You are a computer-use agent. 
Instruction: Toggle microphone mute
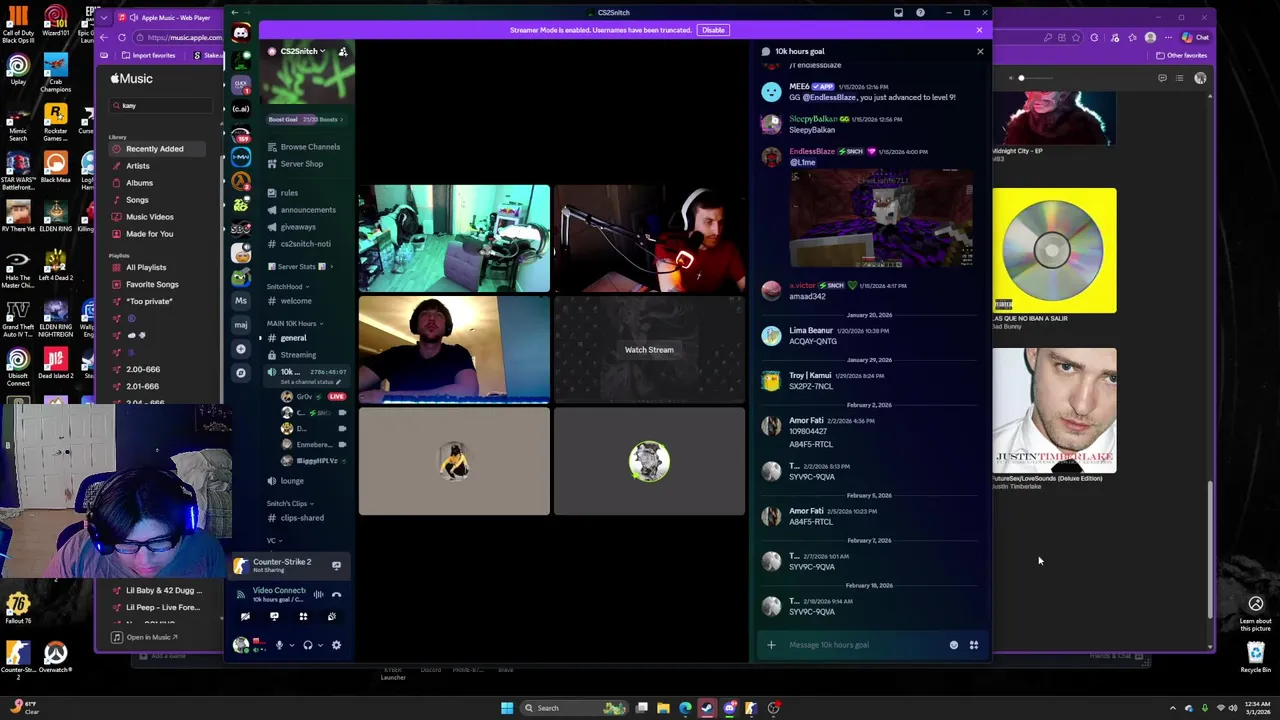(279, 645)
